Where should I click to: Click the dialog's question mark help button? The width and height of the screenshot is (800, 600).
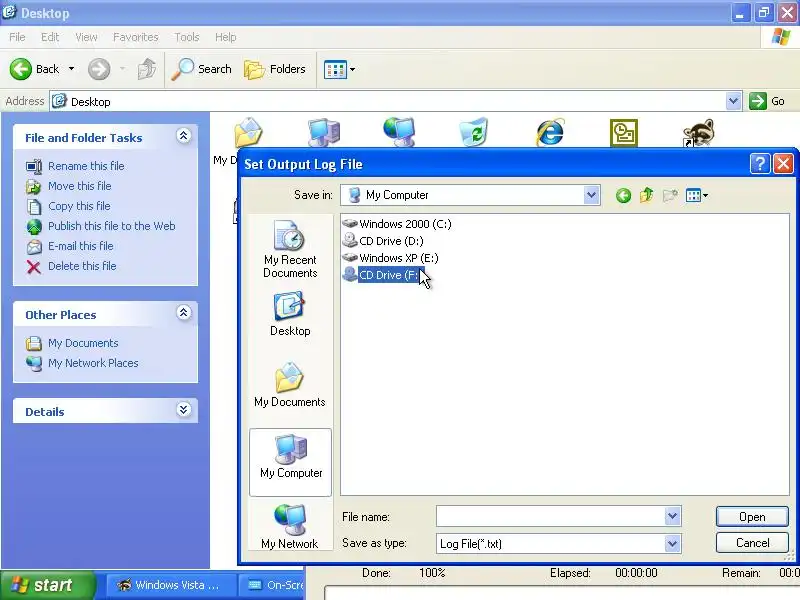click(x=760, y=164)
